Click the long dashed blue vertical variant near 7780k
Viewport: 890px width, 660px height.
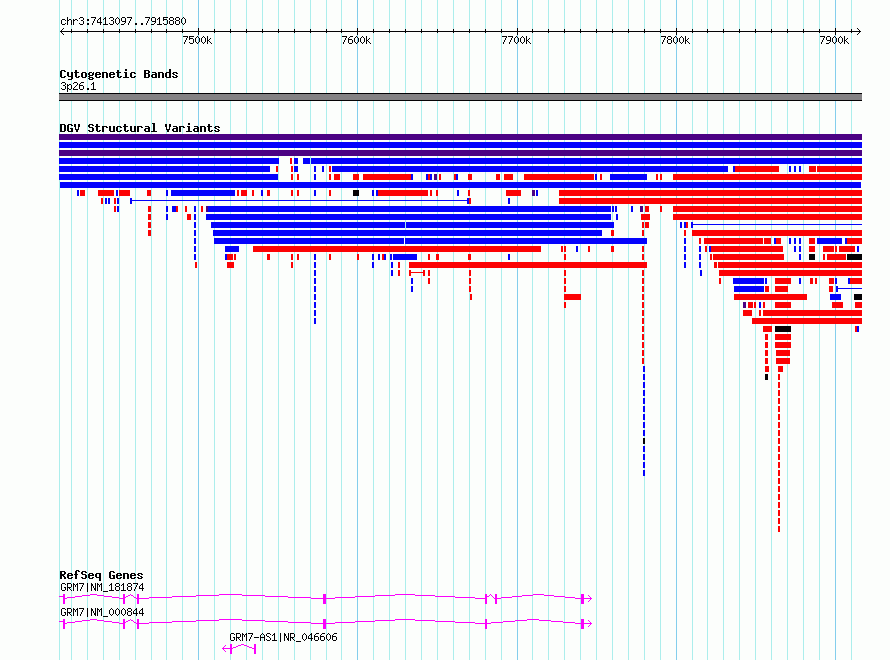644,420
